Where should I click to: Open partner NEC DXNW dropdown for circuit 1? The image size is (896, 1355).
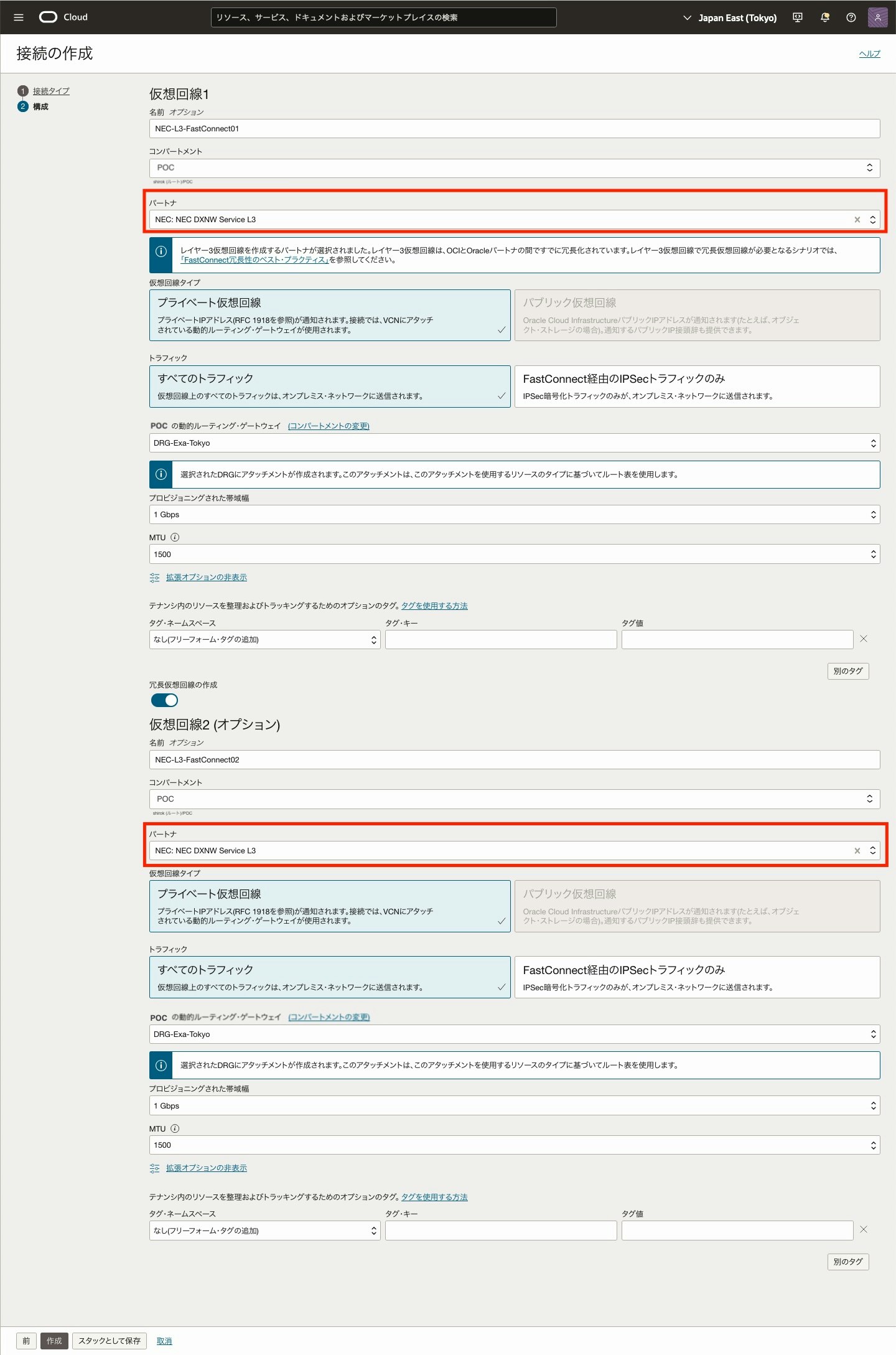tap(515, 220)
